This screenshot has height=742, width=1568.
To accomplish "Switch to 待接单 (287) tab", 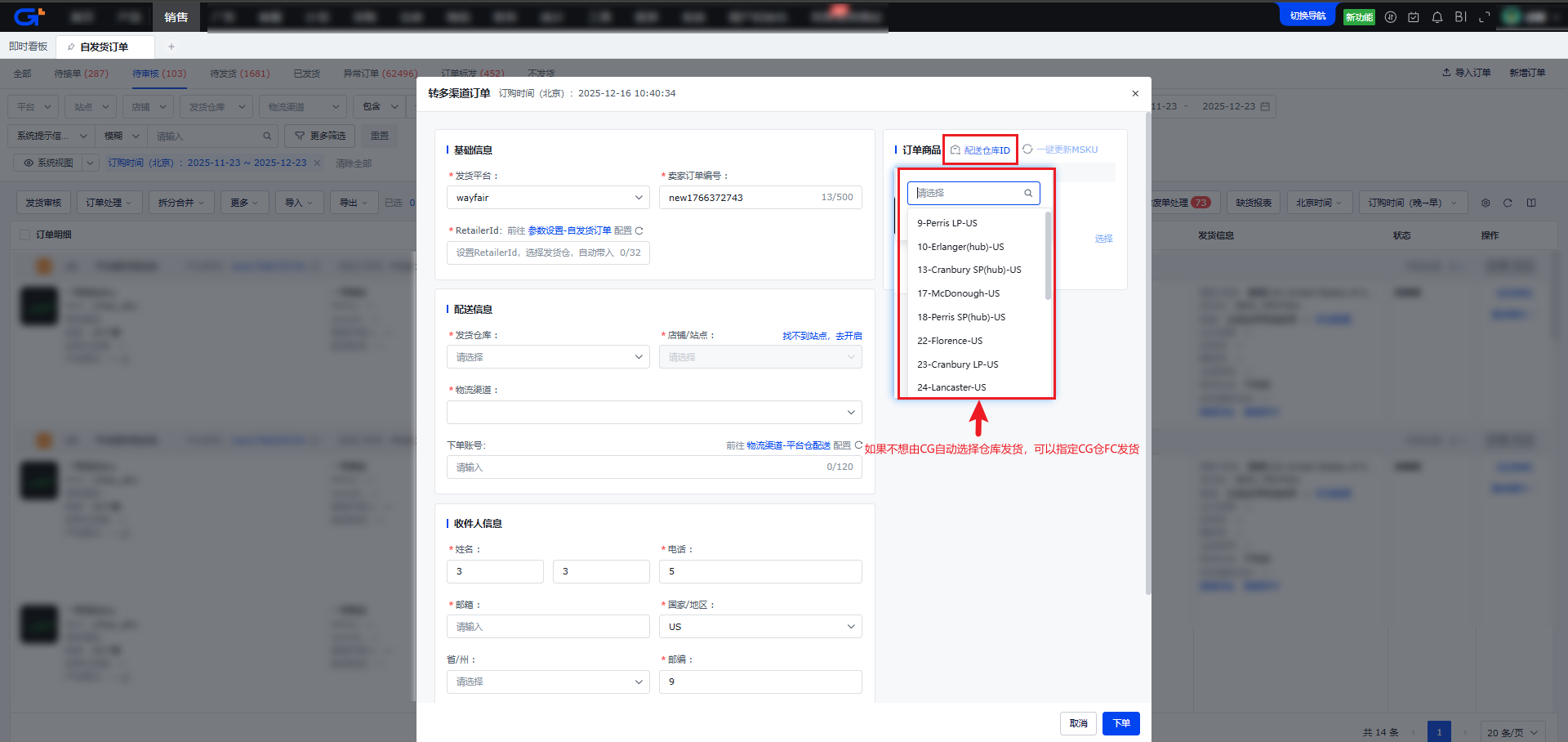I will tap(82, 74).
